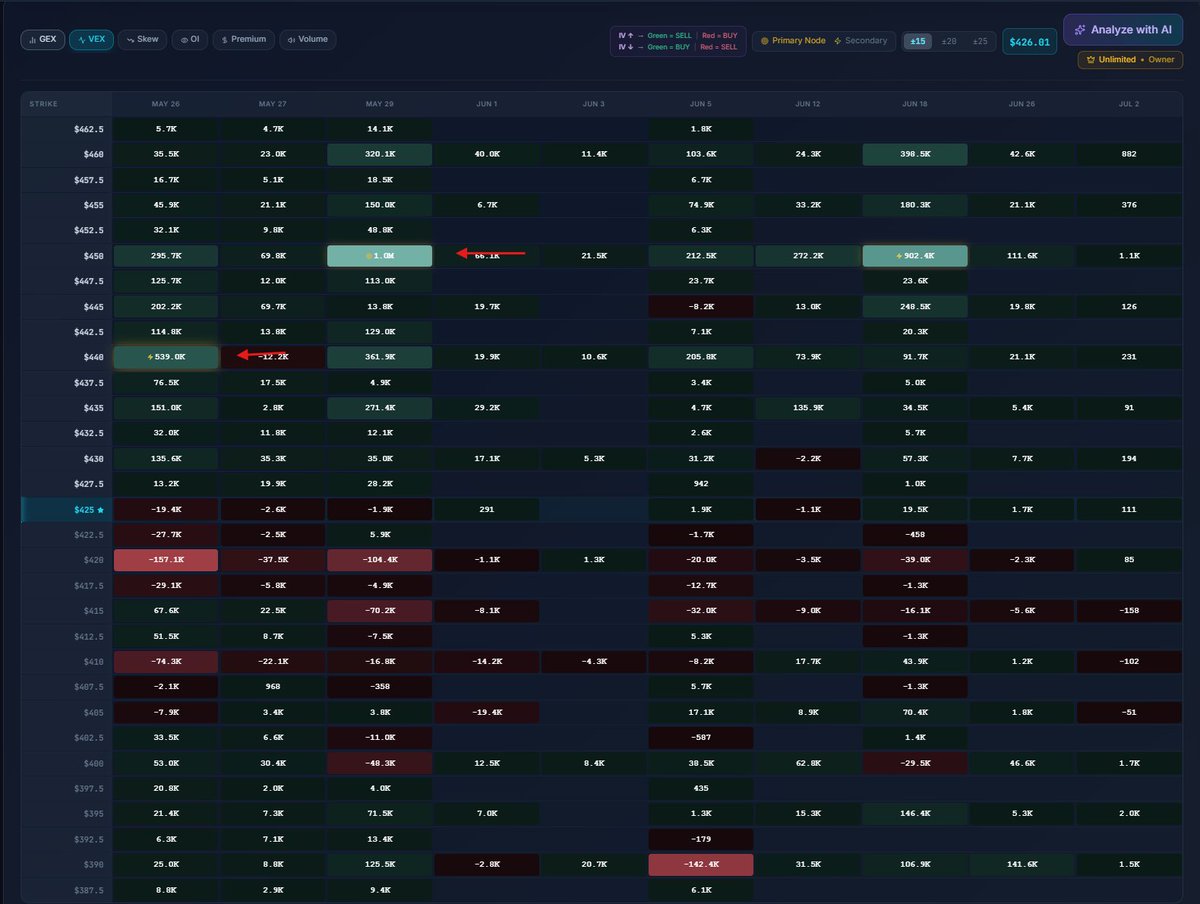Click the MAY 27 column header

coord(272,104)
